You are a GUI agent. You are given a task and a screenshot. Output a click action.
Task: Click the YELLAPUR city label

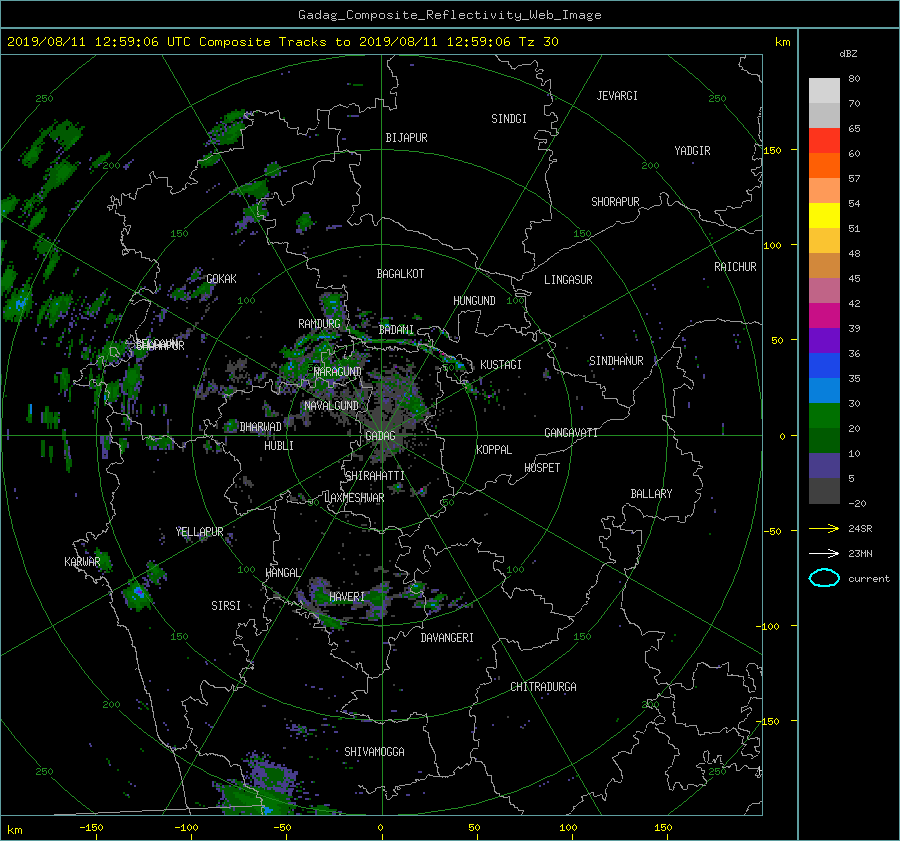(x=199, y=532)
